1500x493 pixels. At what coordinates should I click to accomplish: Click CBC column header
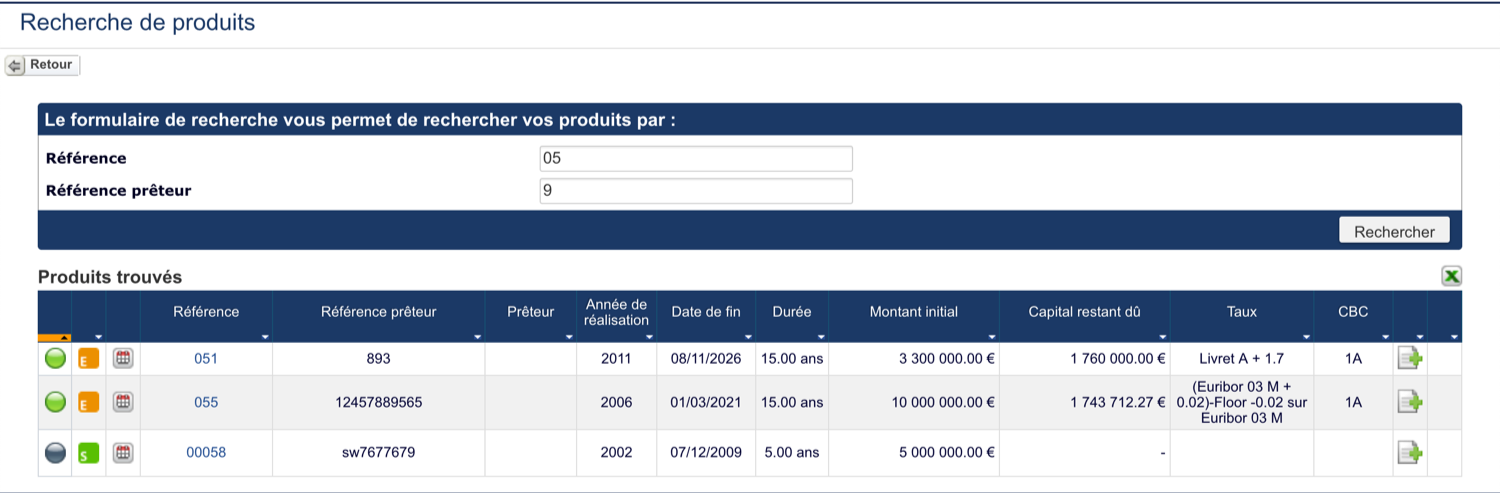click(1353, 312)
